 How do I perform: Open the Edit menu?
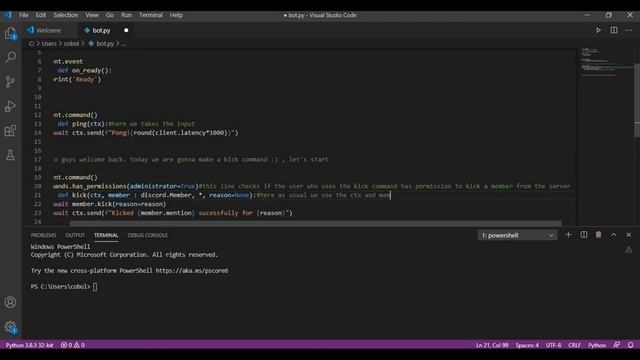(41, 15)
